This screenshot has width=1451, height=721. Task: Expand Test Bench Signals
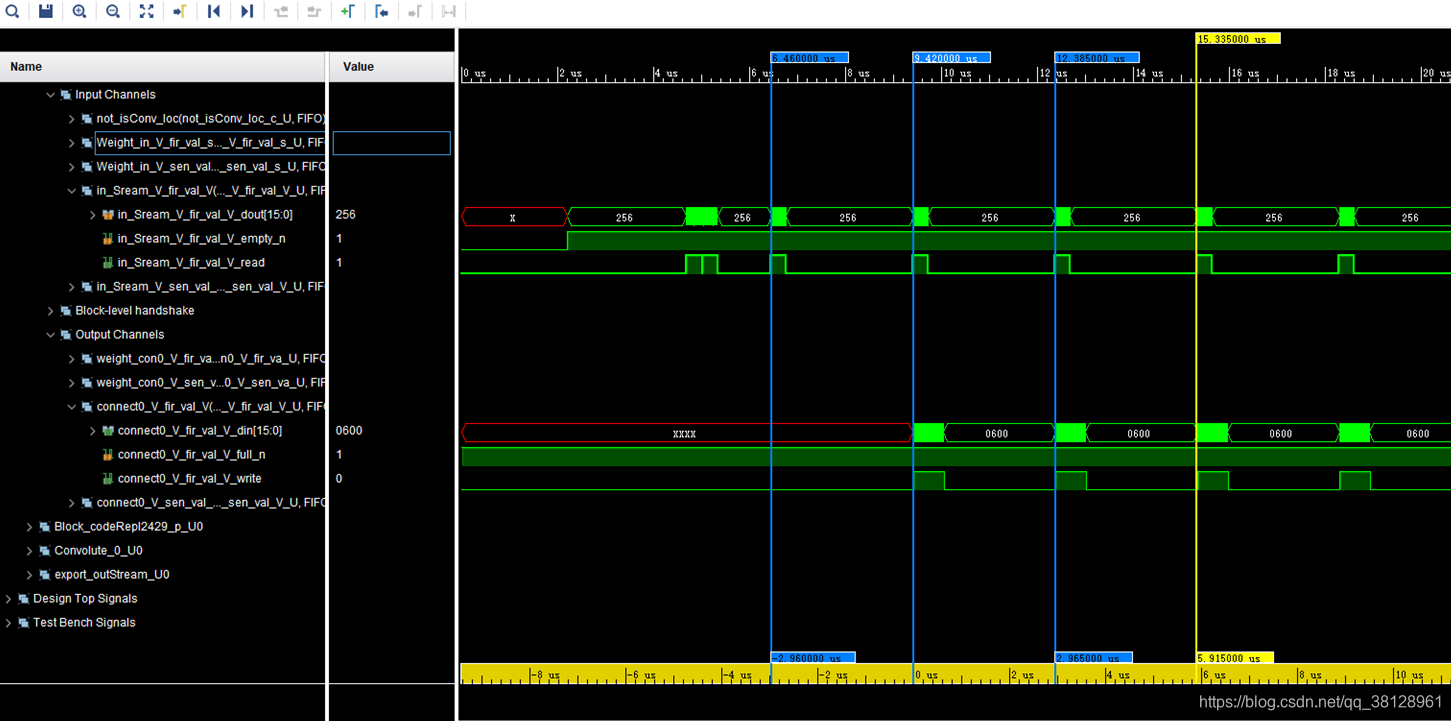coord(8,623)
